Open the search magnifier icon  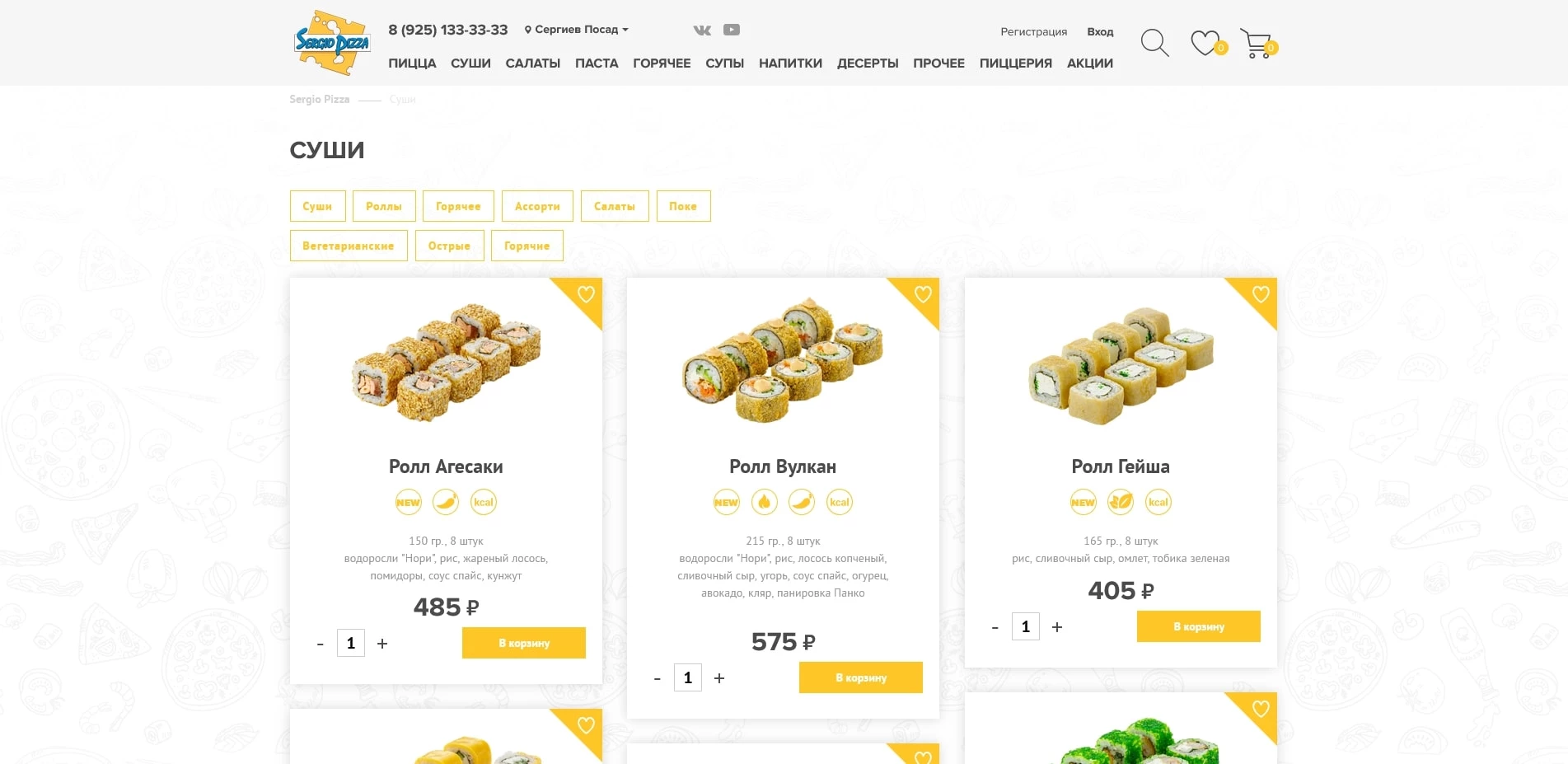click(1154, 43)
